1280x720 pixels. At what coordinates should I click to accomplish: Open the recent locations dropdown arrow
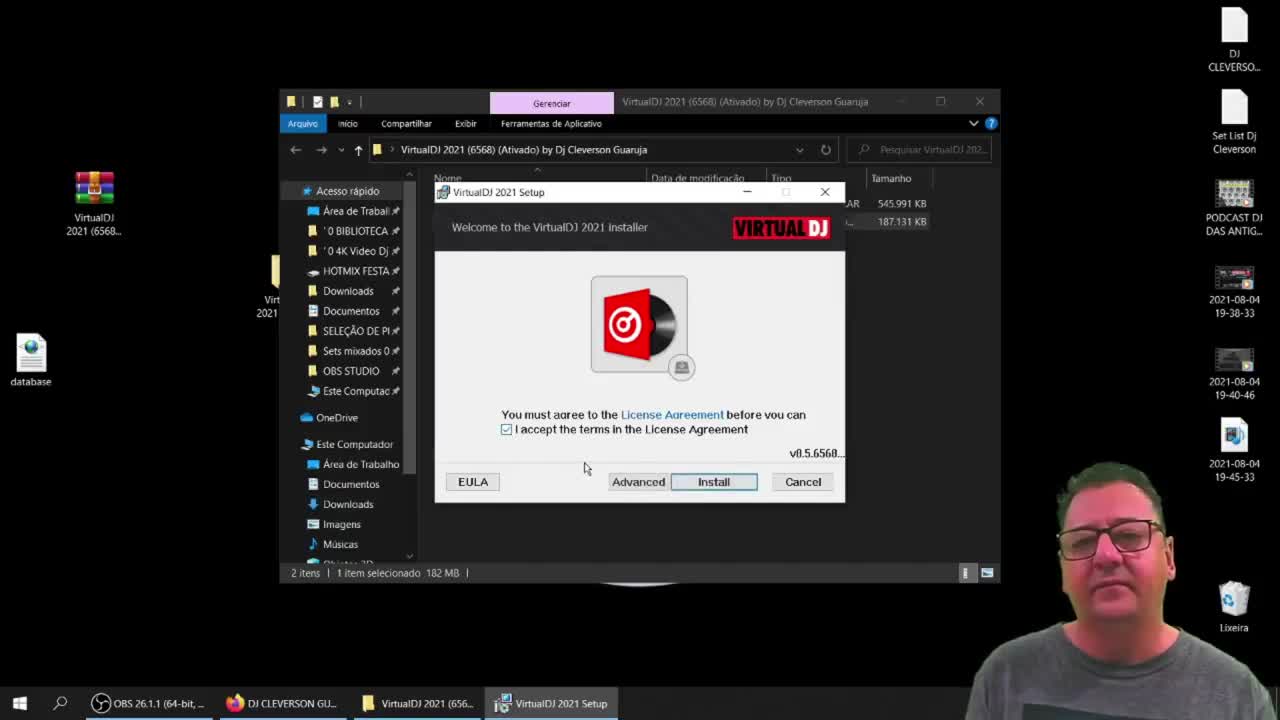[341, 150]
